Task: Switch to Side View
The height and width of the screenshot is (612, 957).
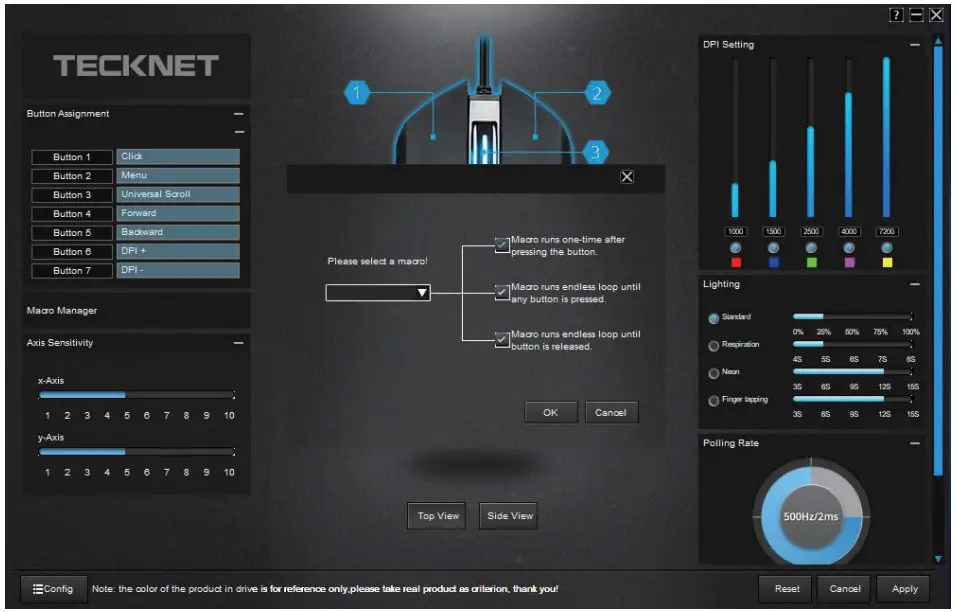Action: 509,516
